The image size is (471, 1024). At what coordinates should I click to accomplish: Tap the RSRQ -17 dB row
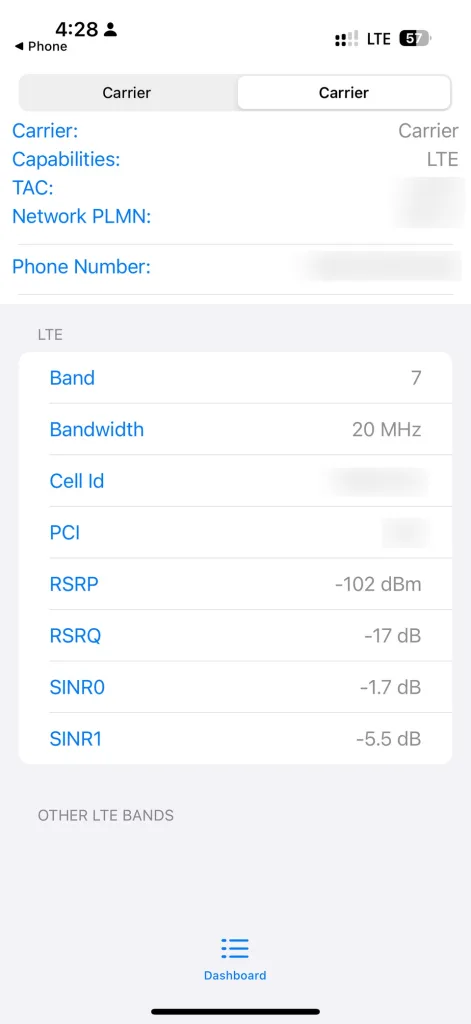pos(235,635)
